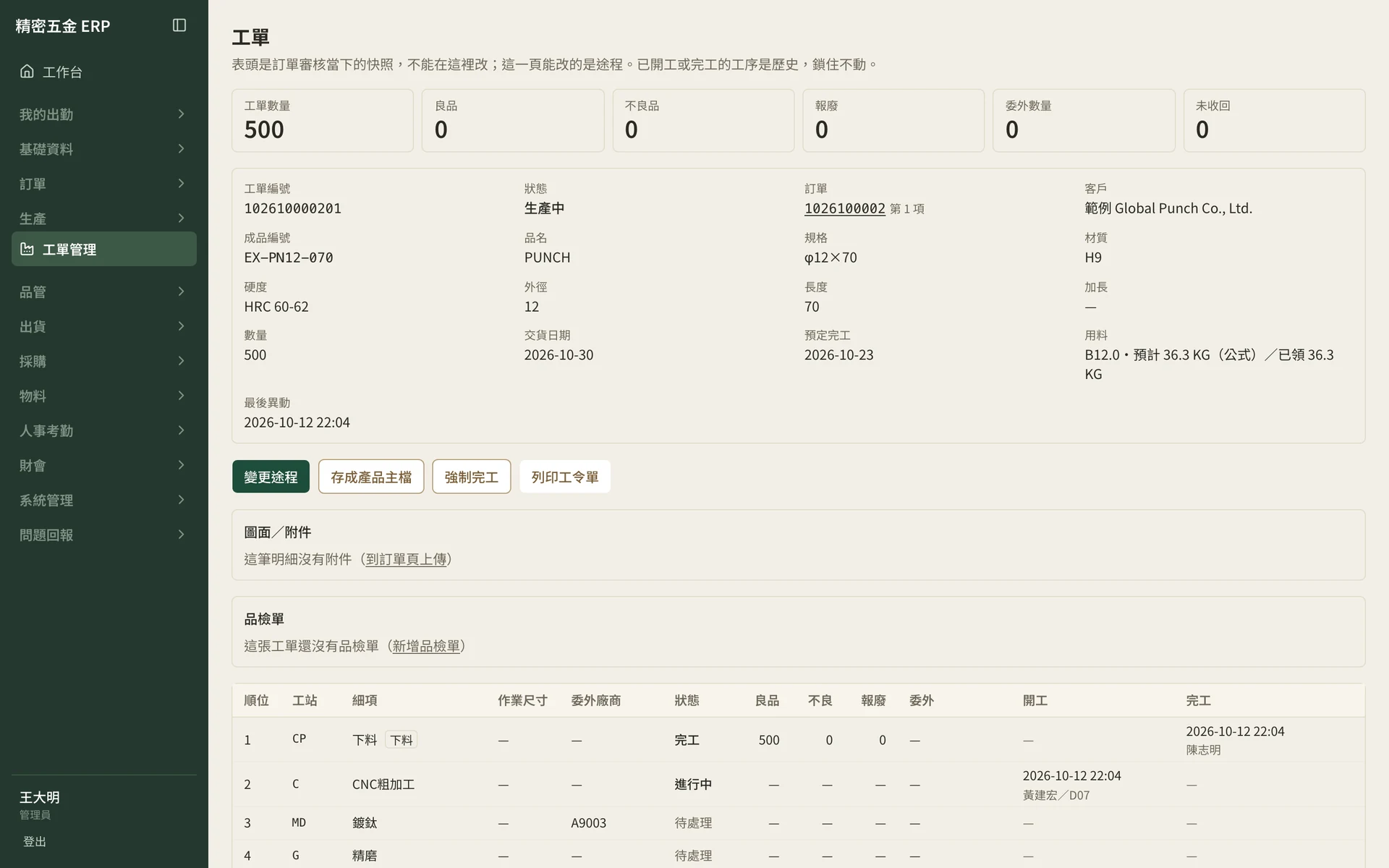Screen dimensions: 1389x868
Task: Open the 物料 sidebar menu
Action: point(103,396)
